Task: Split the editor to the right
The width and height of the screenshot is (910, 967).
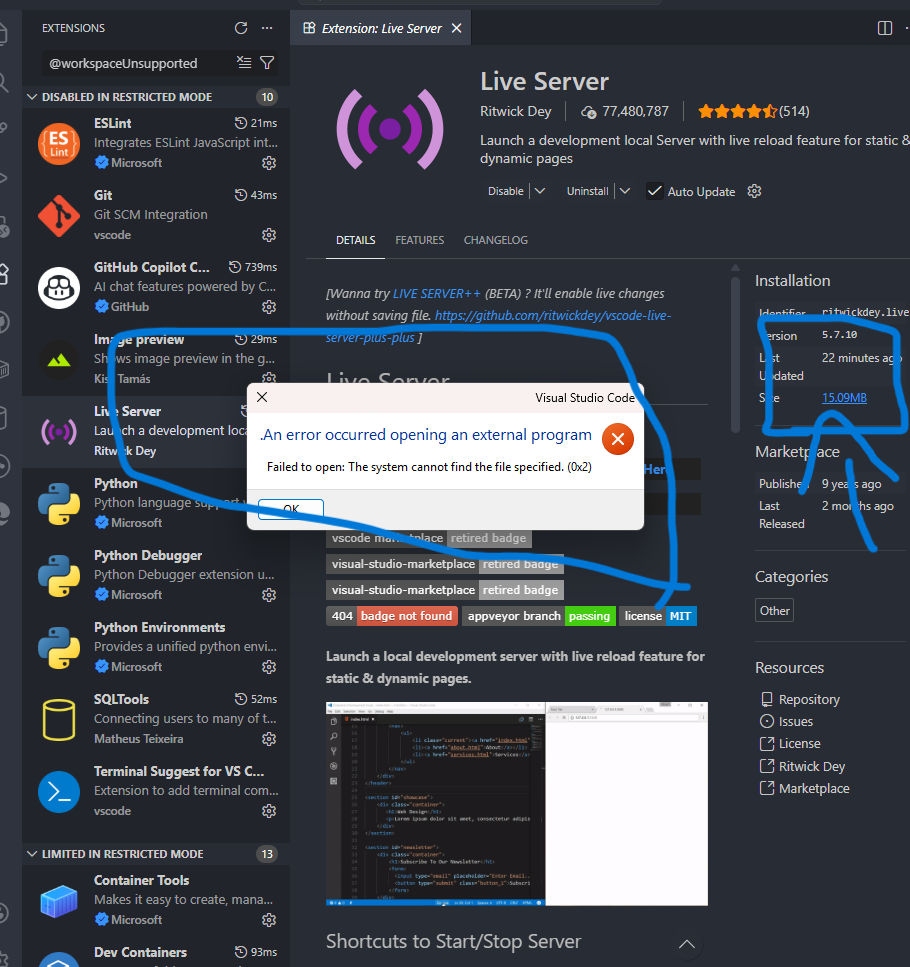Action: (x=884, y=28)
